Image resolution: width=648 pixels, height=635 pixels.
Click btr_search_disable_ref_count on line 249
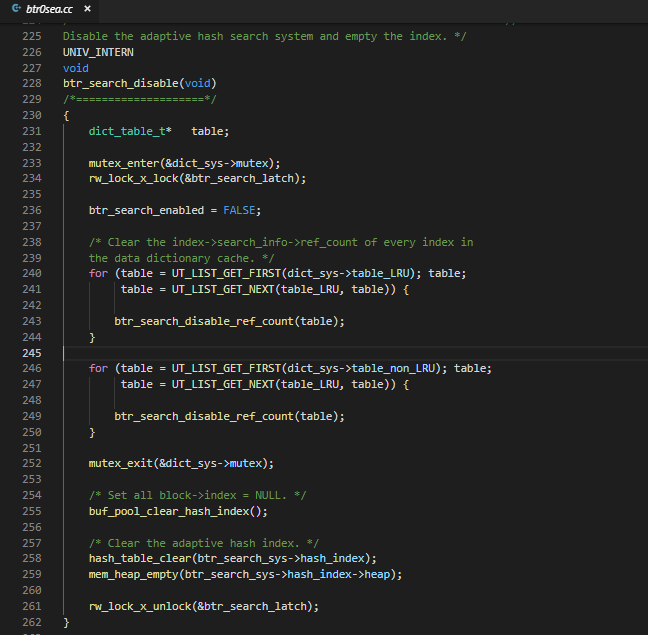pos(204,416)
